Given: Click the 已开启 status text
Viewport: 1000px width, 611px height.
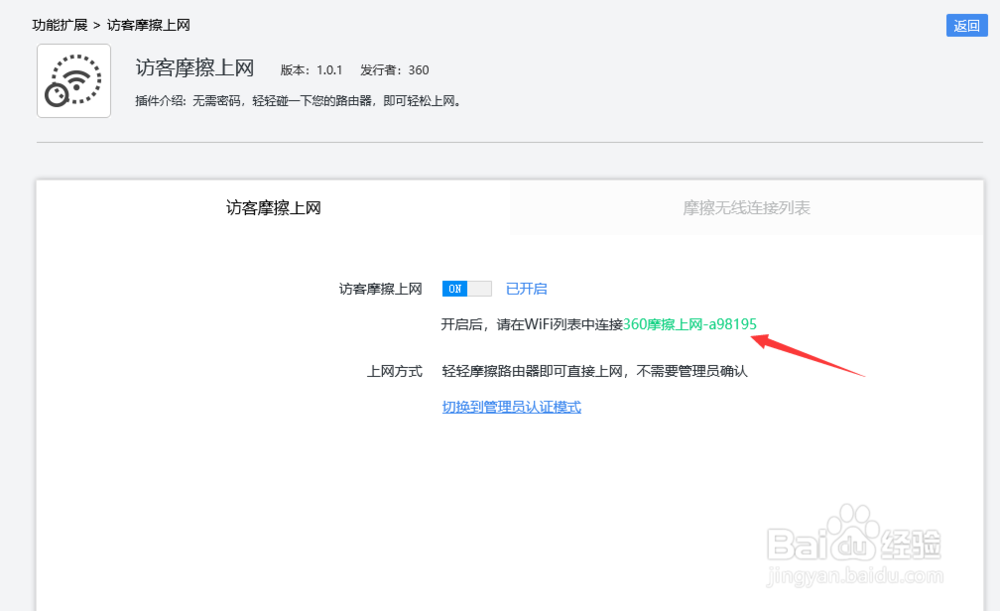Looking at the screenshot, I should click(526, 289).
